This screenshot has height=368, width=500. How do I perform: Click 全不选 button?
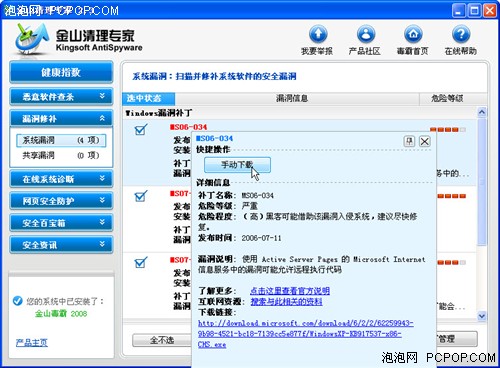(162, 340)
